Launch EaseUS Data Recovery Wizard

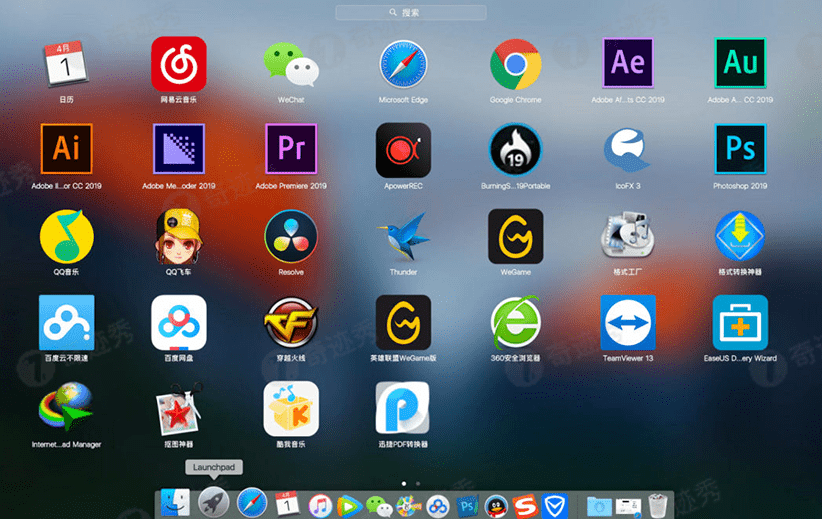pos(740,322)
